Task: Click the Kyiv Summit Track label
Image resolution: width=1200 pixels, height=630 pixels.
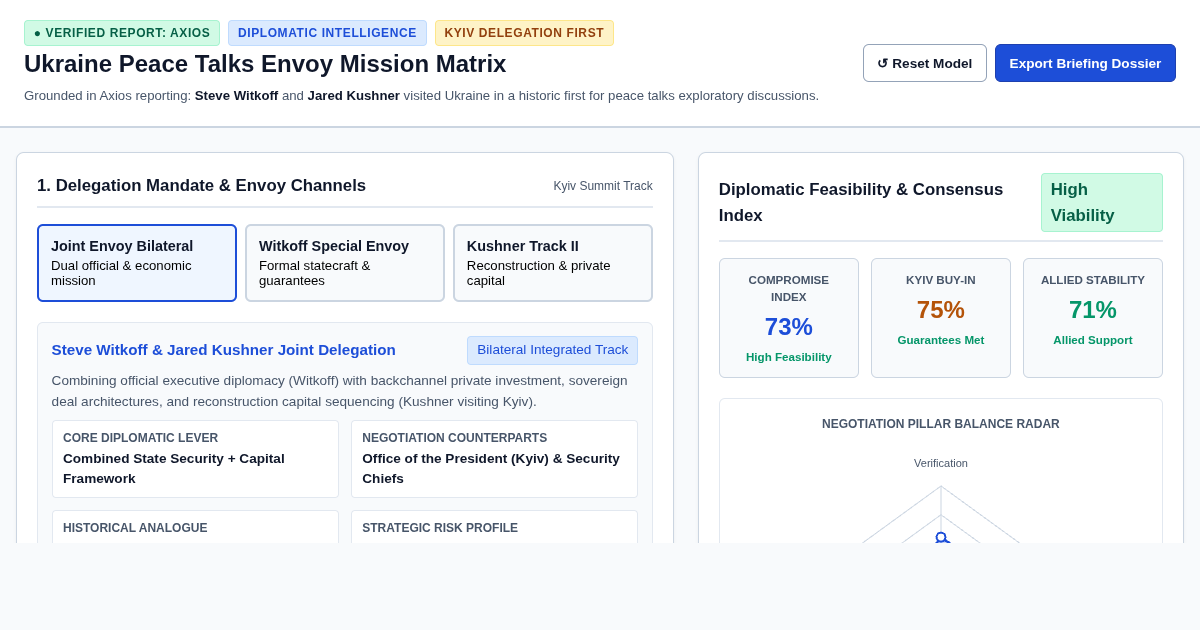Action: click(x=603, y=186)
